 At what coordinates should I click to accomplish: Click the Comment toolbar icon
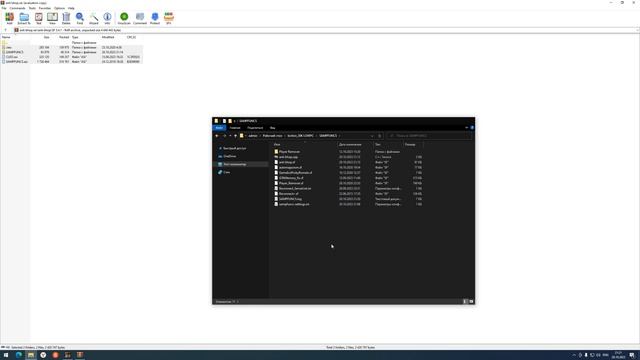coord(140,18)
